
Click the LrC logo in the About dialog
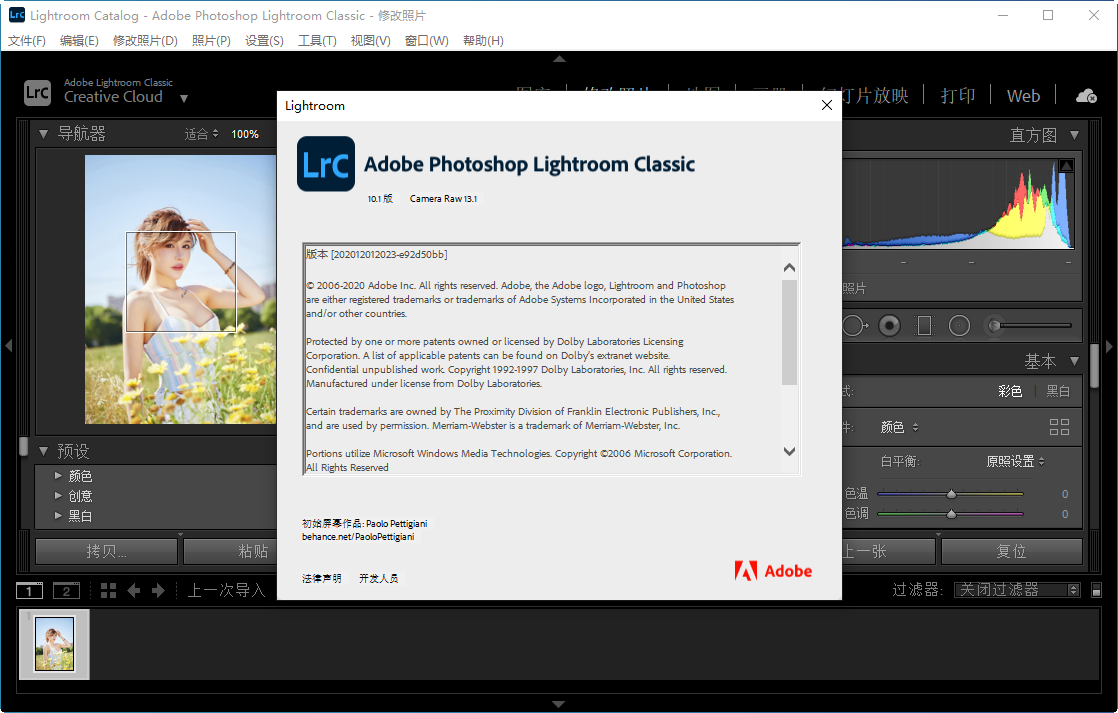point(325,166)
